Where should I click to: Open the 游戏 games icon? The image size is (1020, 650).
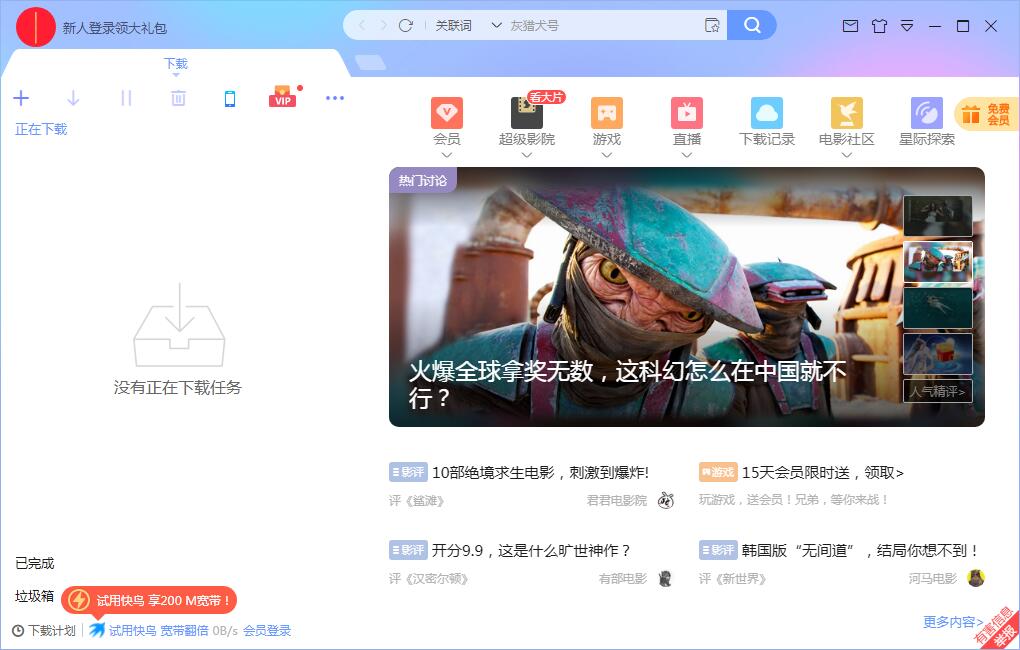pos(607,113)
